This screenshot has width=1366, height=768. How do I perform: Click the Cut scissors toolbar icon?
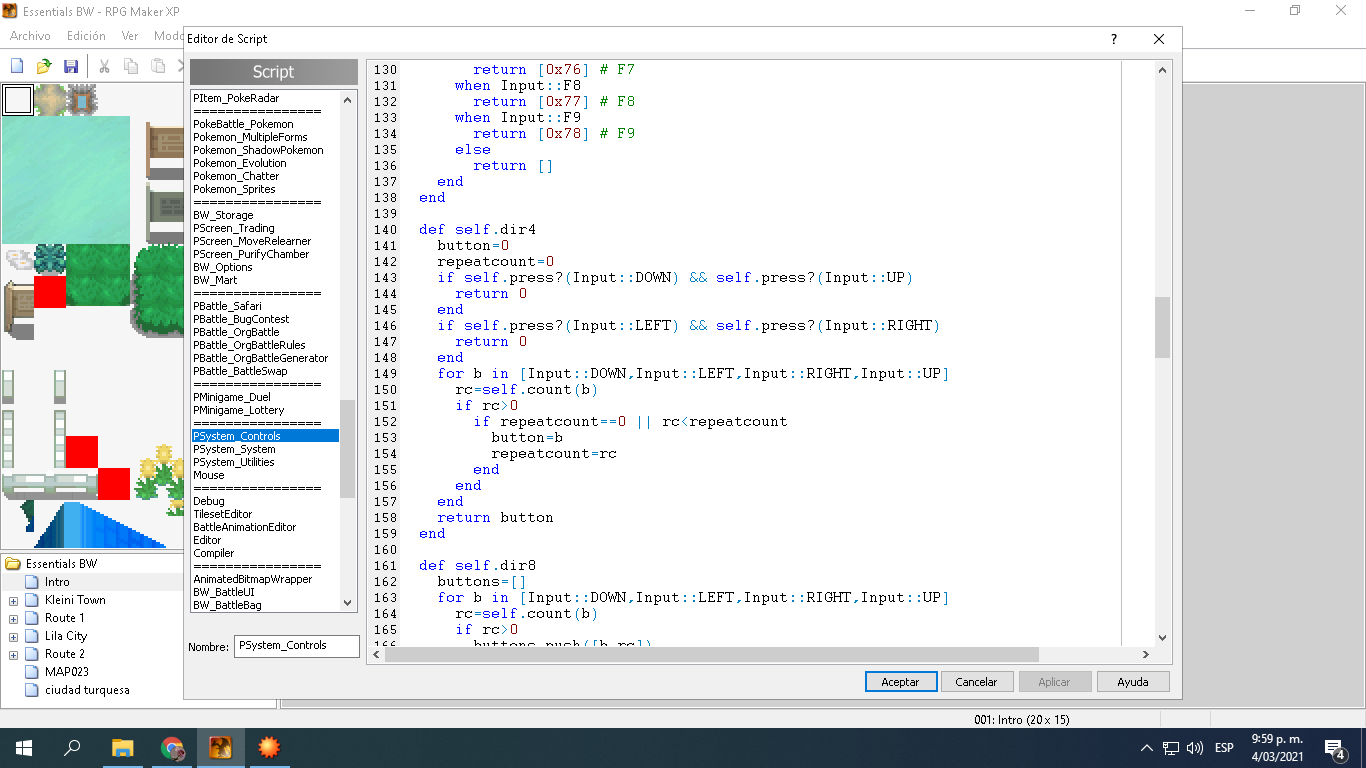click(x=103, y=66)
